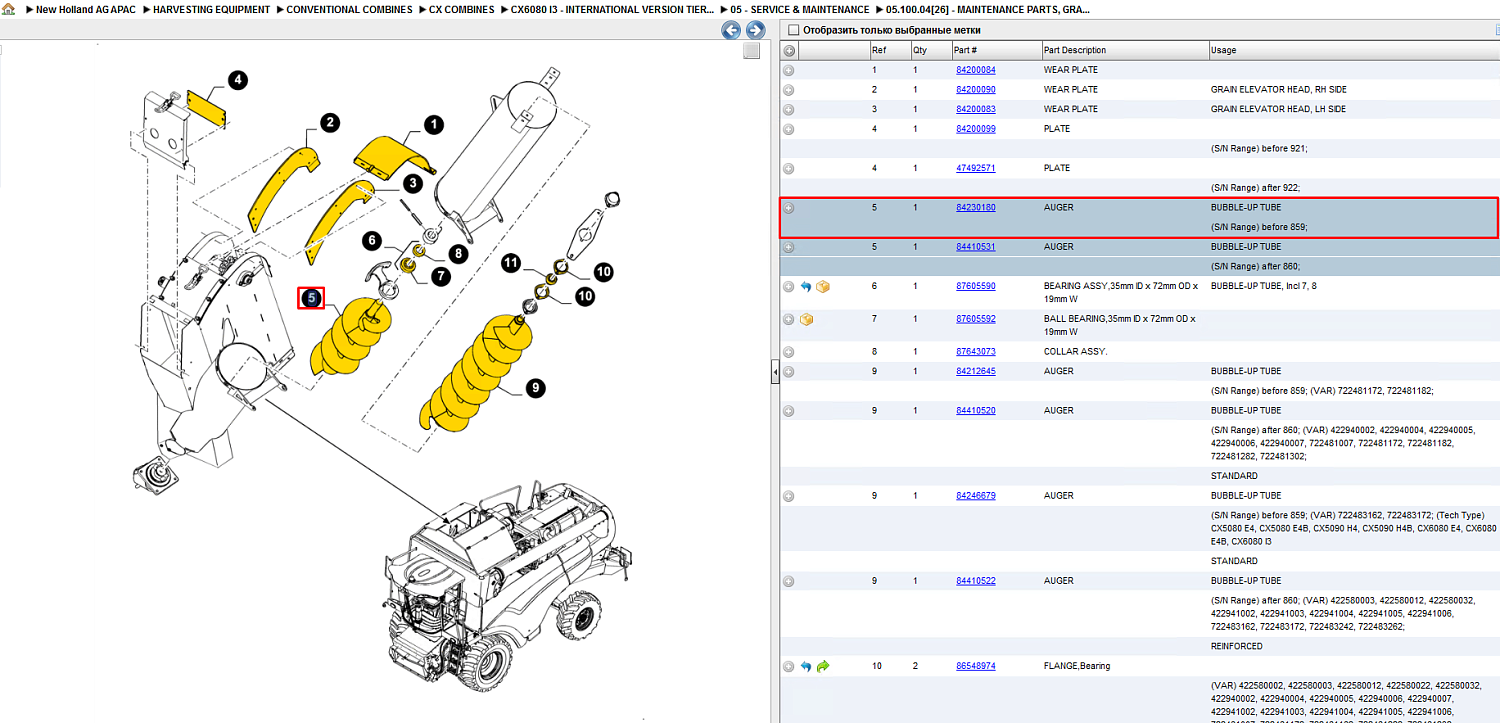Select callout 9 on the auger diagram

535,389
